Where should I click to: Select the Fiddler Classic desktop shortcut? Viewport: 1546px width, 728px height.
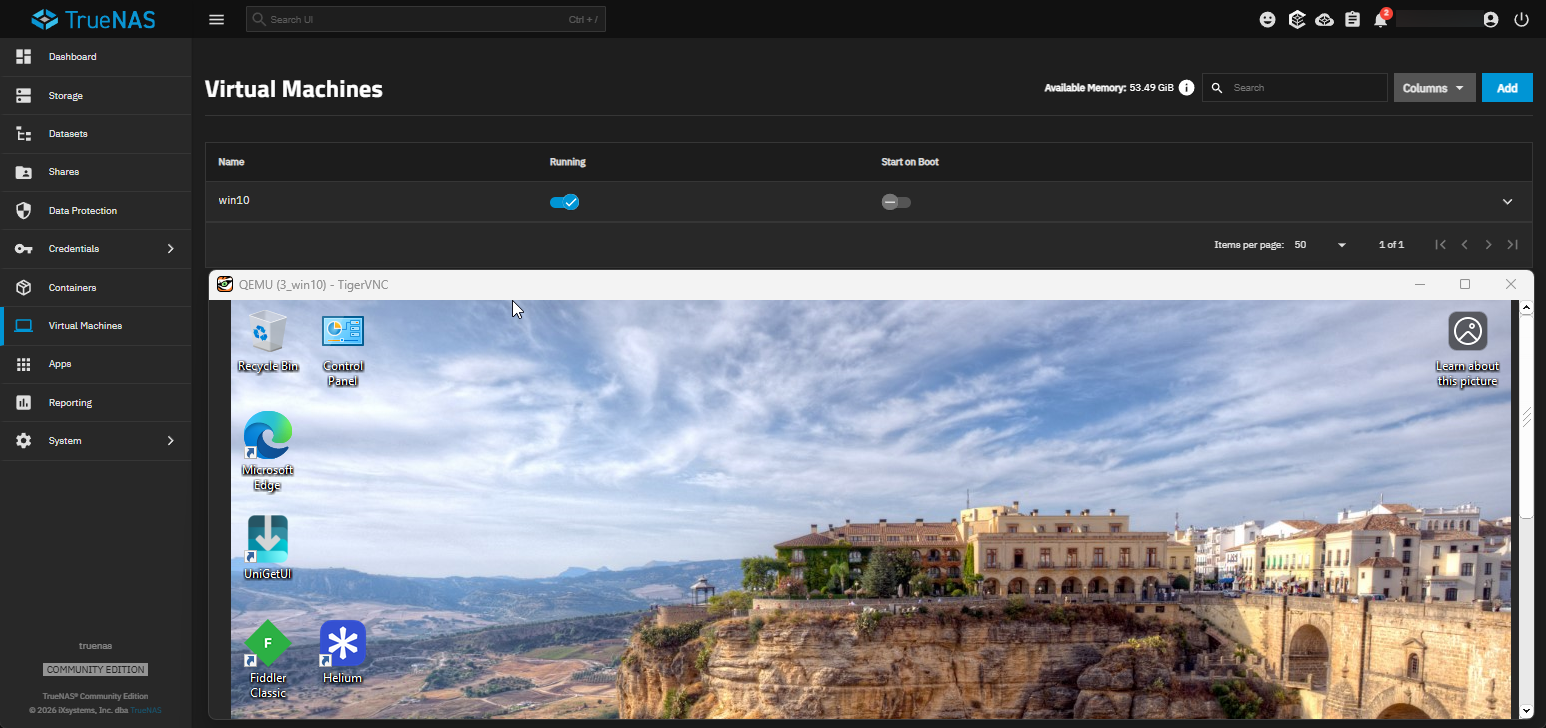[268, 659]
